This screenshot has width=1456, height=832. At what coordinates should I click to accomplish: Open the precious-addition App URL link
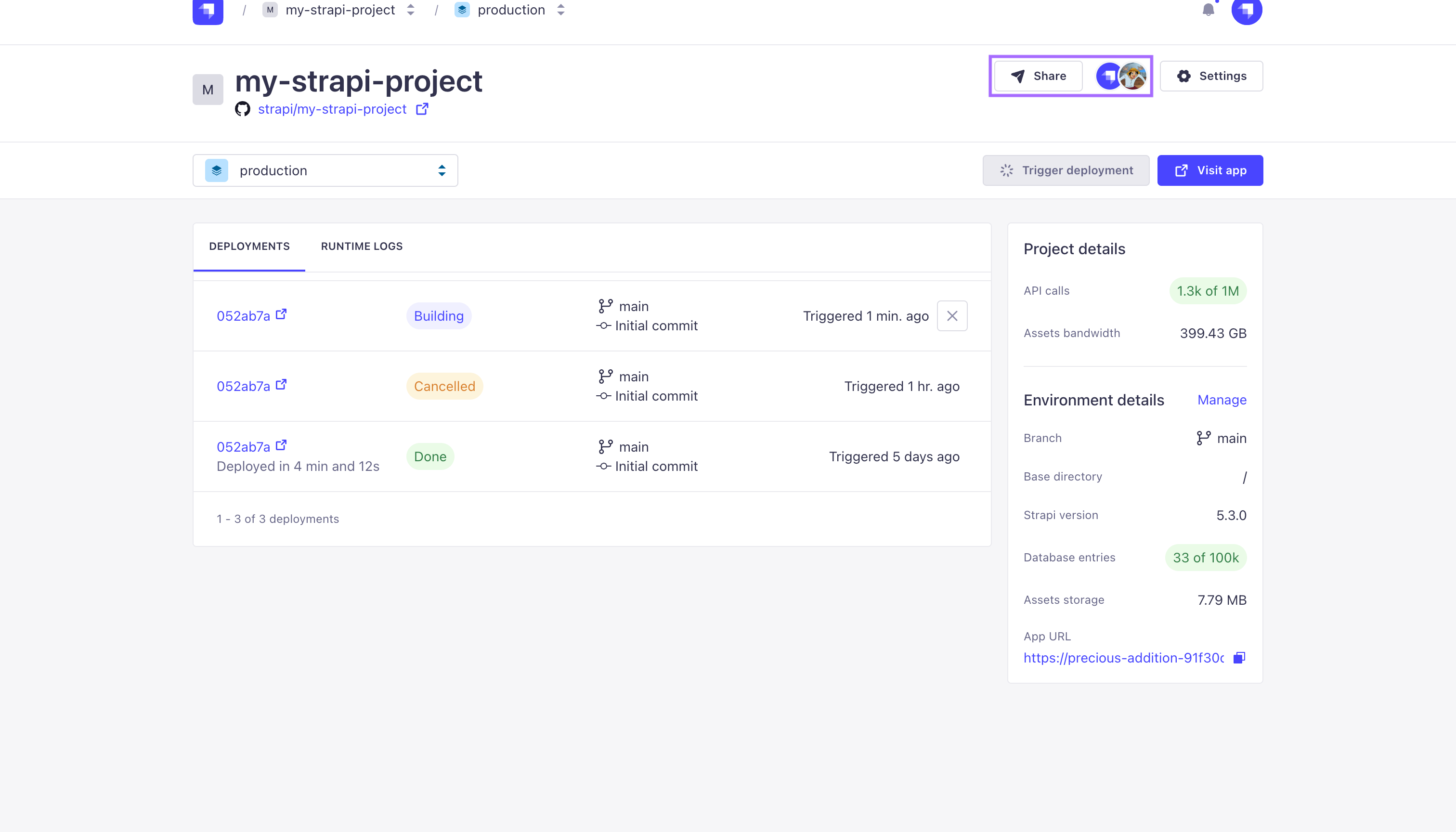pyautogui.click(x=1123, y=658)
